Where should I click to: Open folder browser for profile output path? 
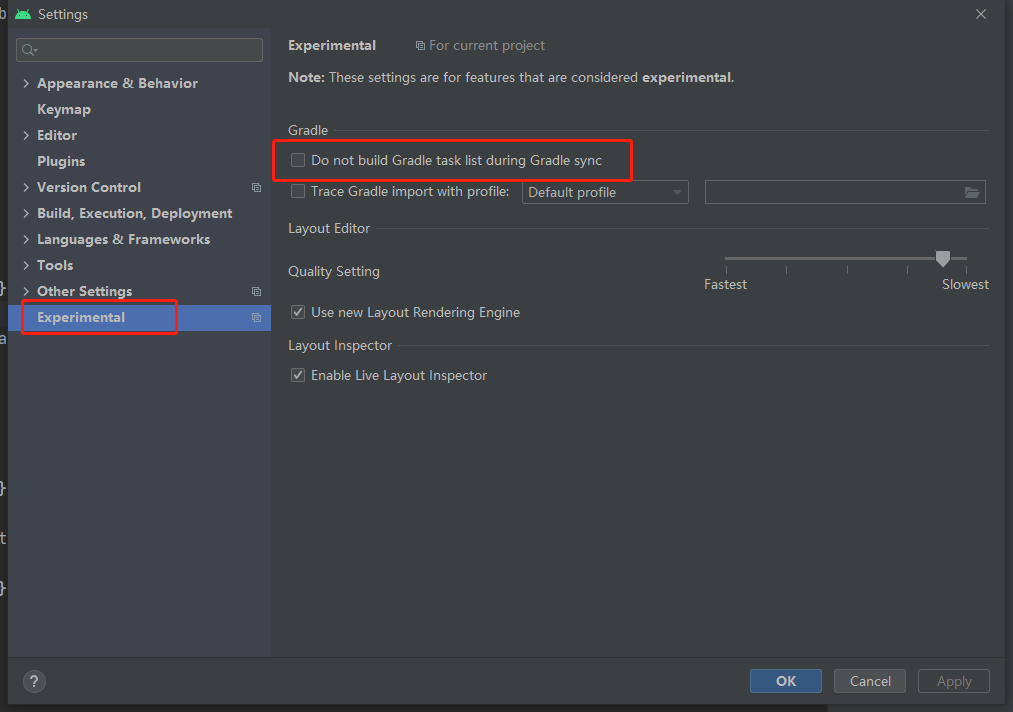972,191
